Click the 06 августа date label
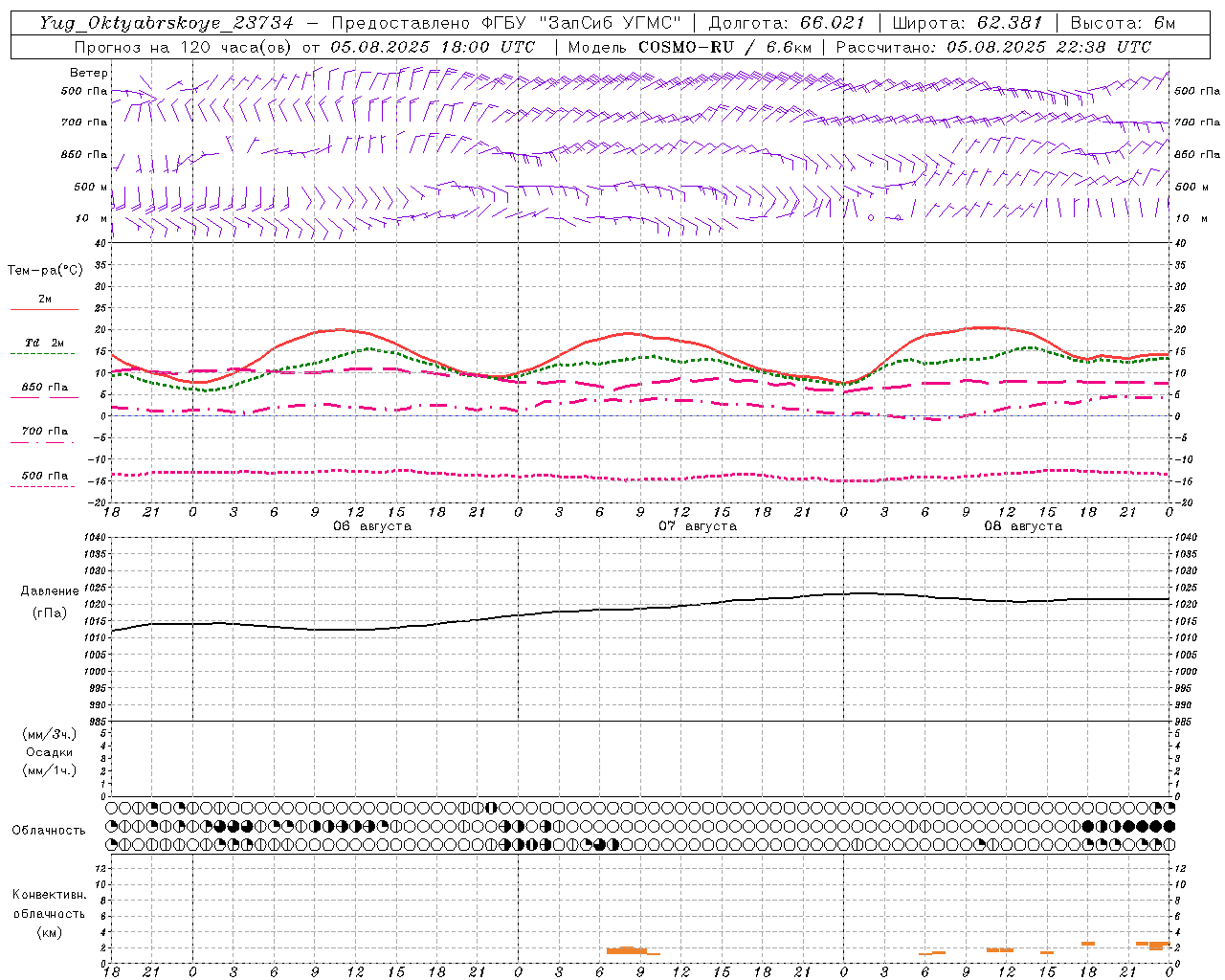Viewport: 1225px width, 980px height. [372, 526]
